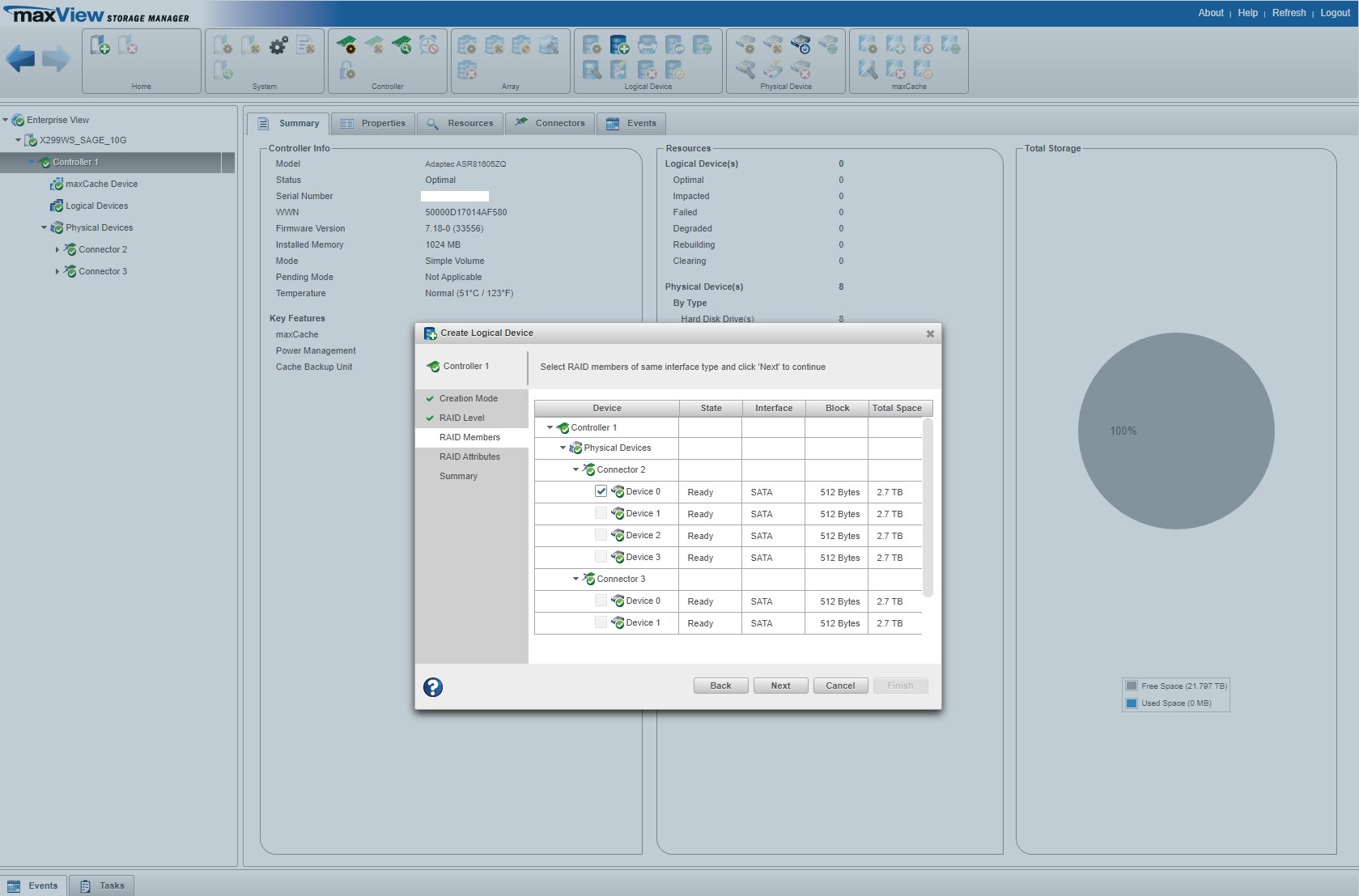Check Connector 3 Device 0 checkbox
Screen dimensions: 1359x896
[x=601, y=601]
